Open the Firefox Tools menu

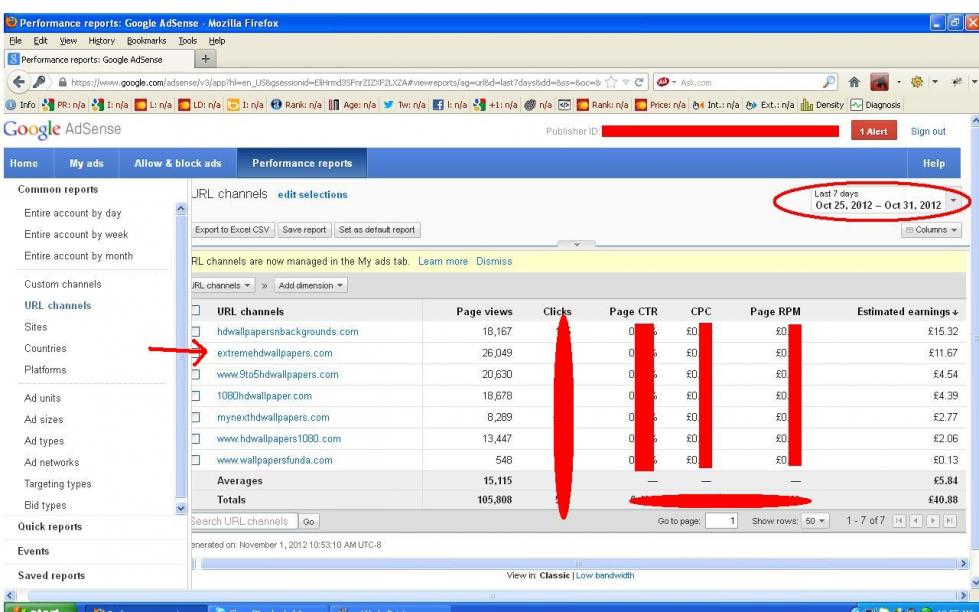pyautogui.click(x=187, y=41)
